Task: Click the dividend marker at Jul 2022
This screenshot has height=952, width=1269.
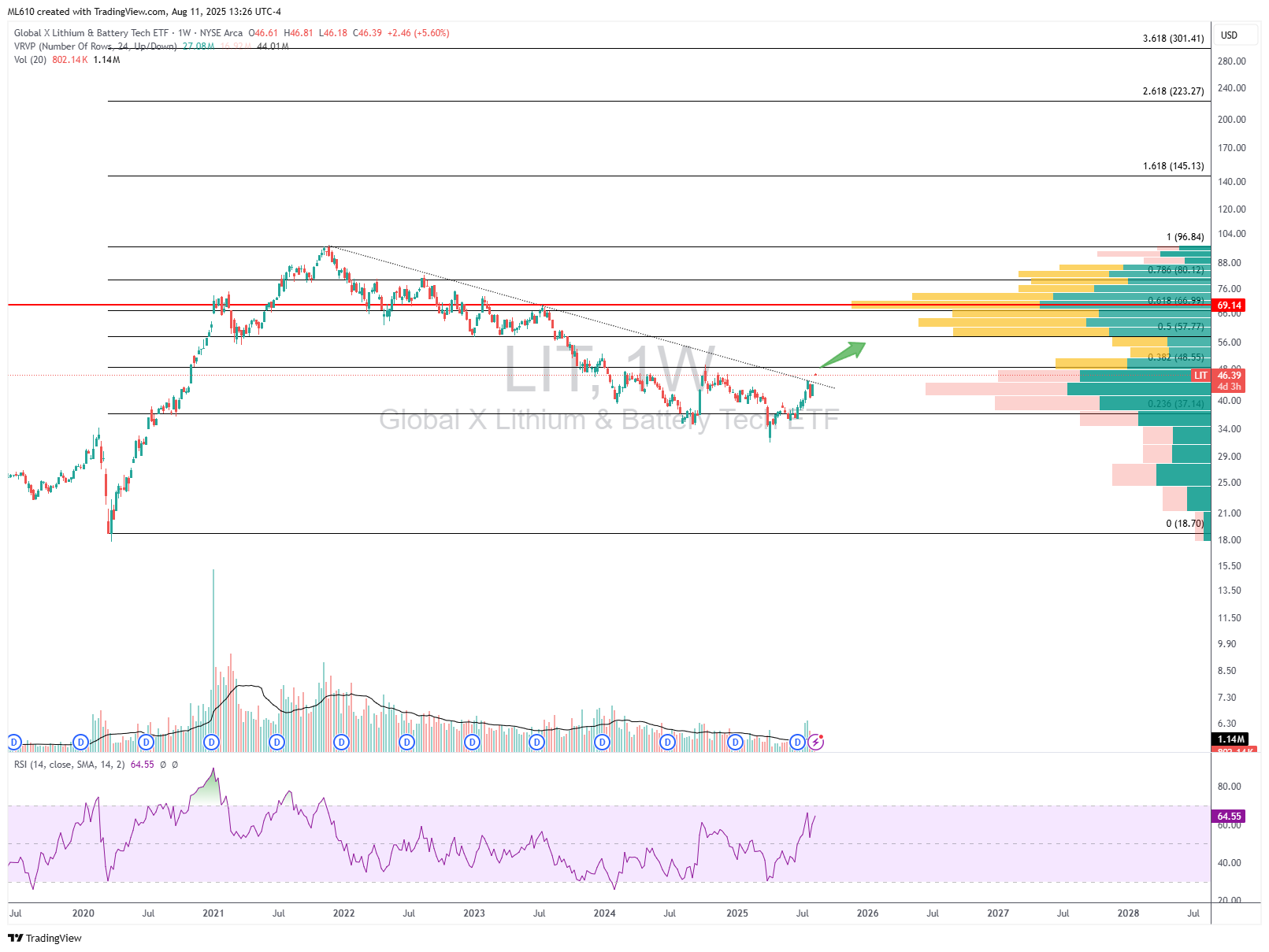Action: click(406, 742)
